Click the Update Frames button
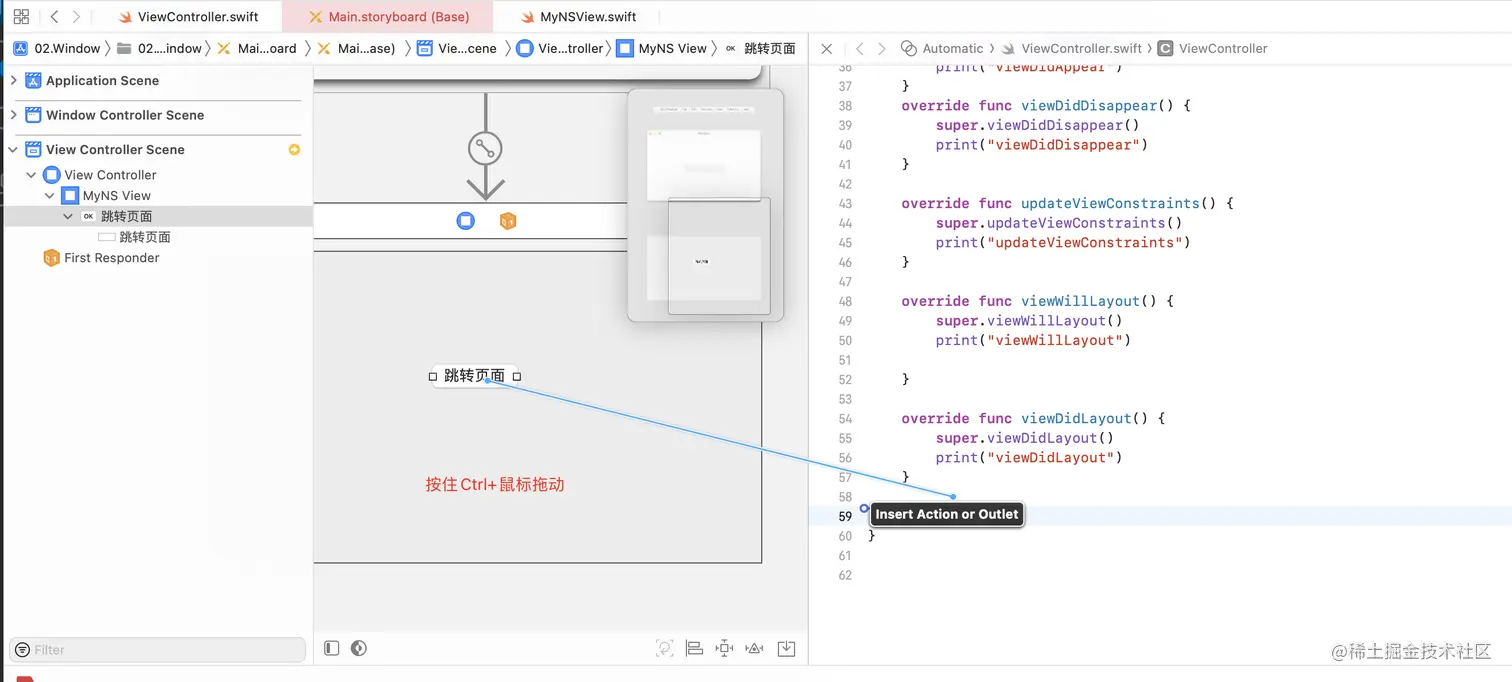 click(664, 648)
